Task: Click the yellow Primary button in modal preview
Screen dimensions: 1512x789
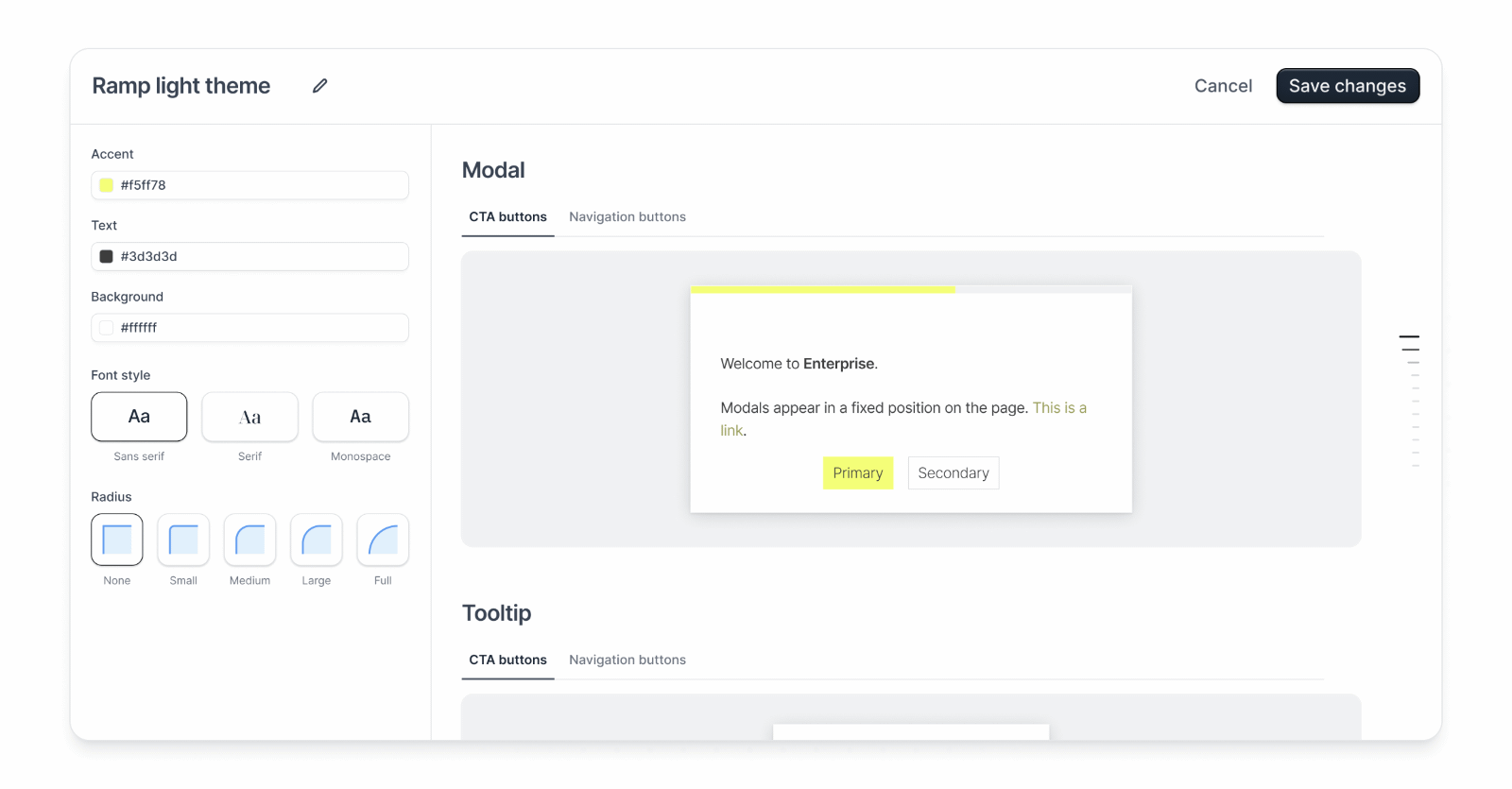Action: click(x=858, y=473)
